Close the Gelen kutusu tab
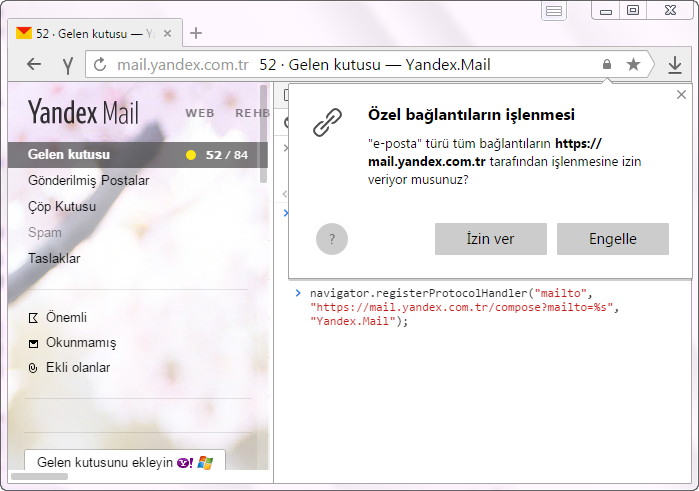This screenshot has width=699, height=491. (168, 33)
